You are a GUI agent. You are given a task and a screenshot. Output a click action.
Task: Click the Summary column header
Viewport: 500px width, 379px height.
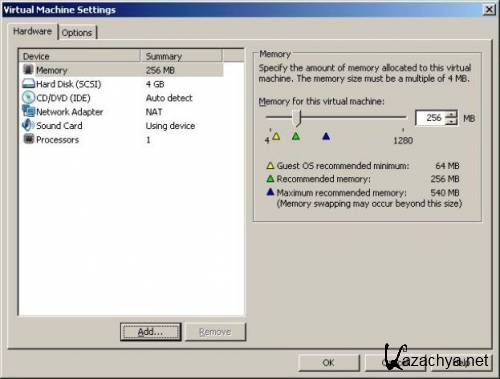click(182, 56)
